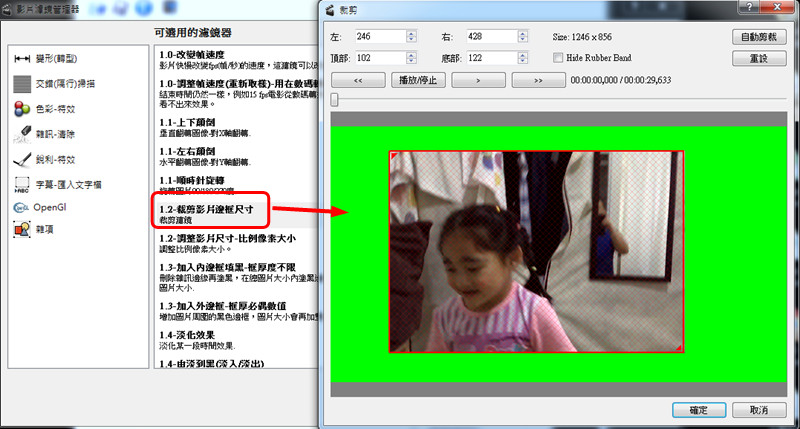
Task: Click the 自動剪裁 auto crop button
Action: 759,37
